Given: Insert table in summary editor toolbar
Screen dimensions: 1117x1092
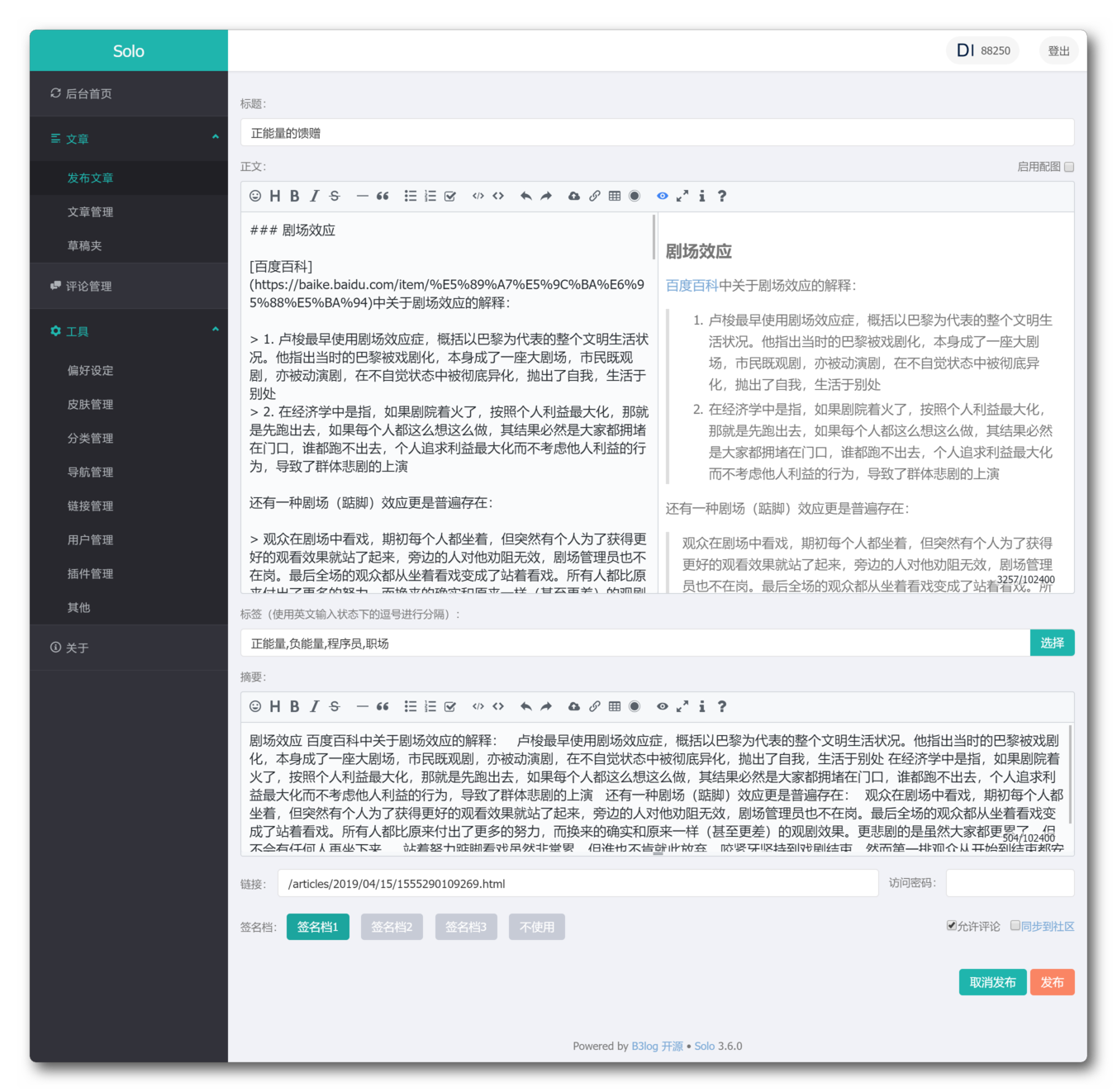Looking at the screenshot, I should 615,706.
